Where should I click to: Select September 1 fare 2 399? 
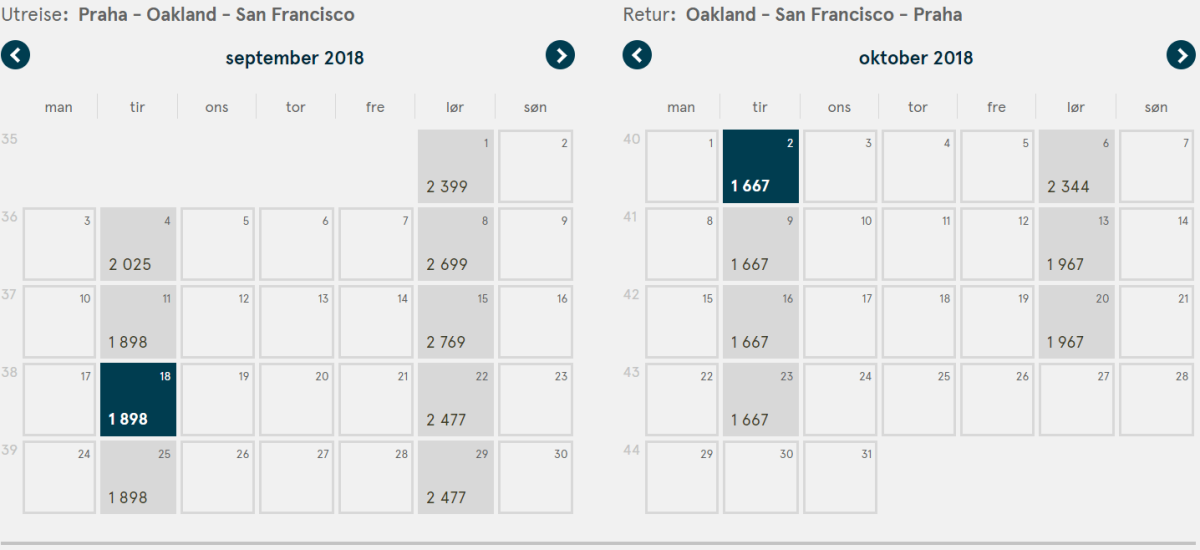pos(455,166)
